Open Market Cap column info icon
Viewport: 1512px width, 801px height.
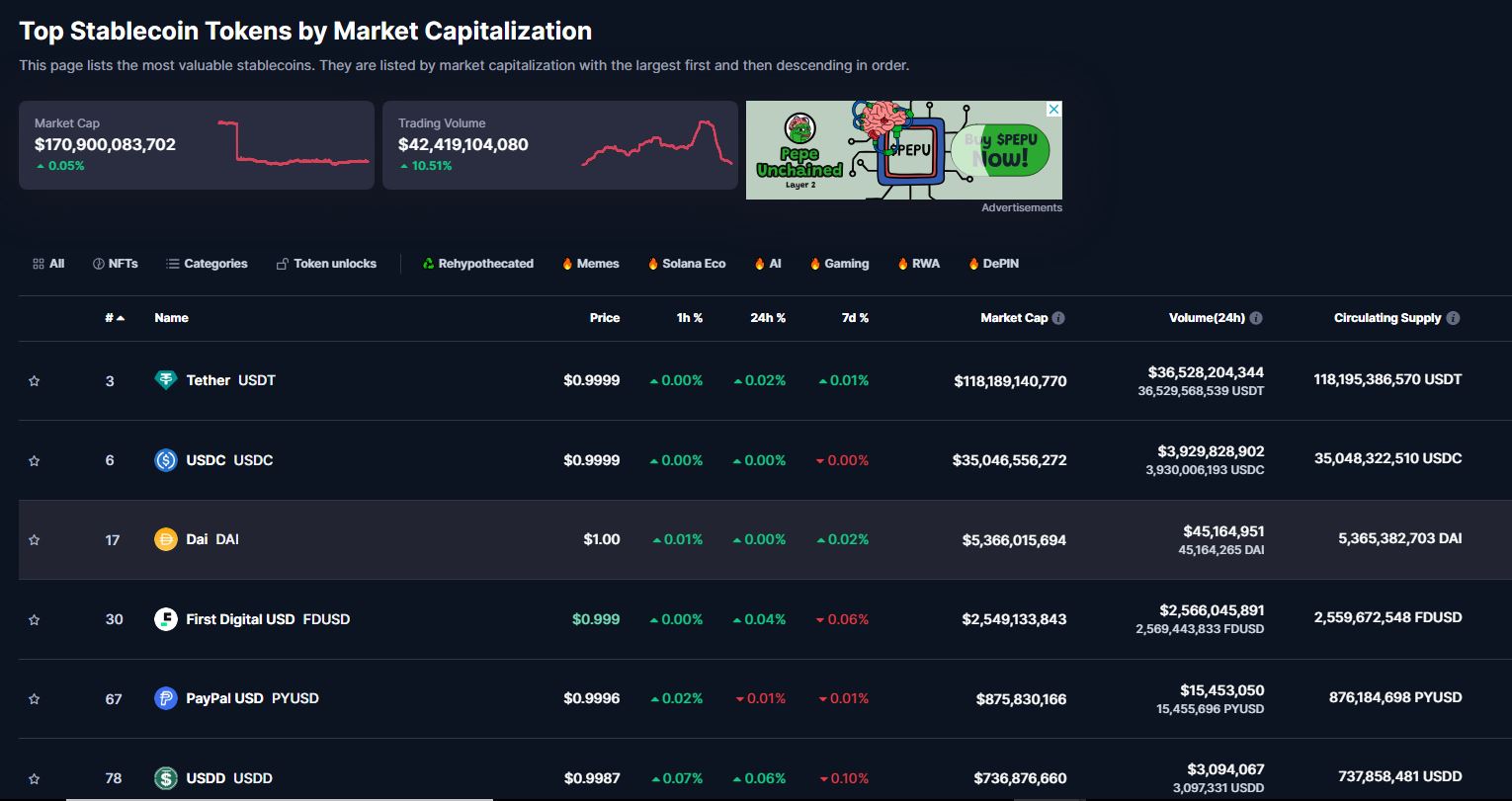[x=1058, y=318]
